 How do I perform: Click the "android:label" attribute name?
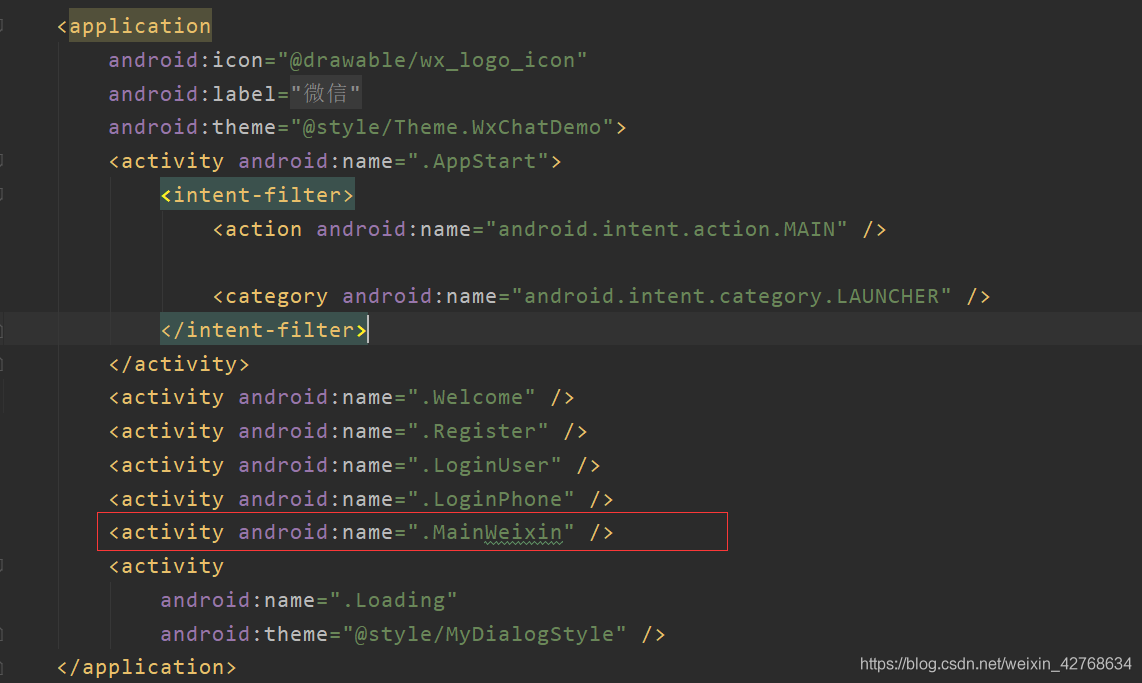[x=192, y=94]
